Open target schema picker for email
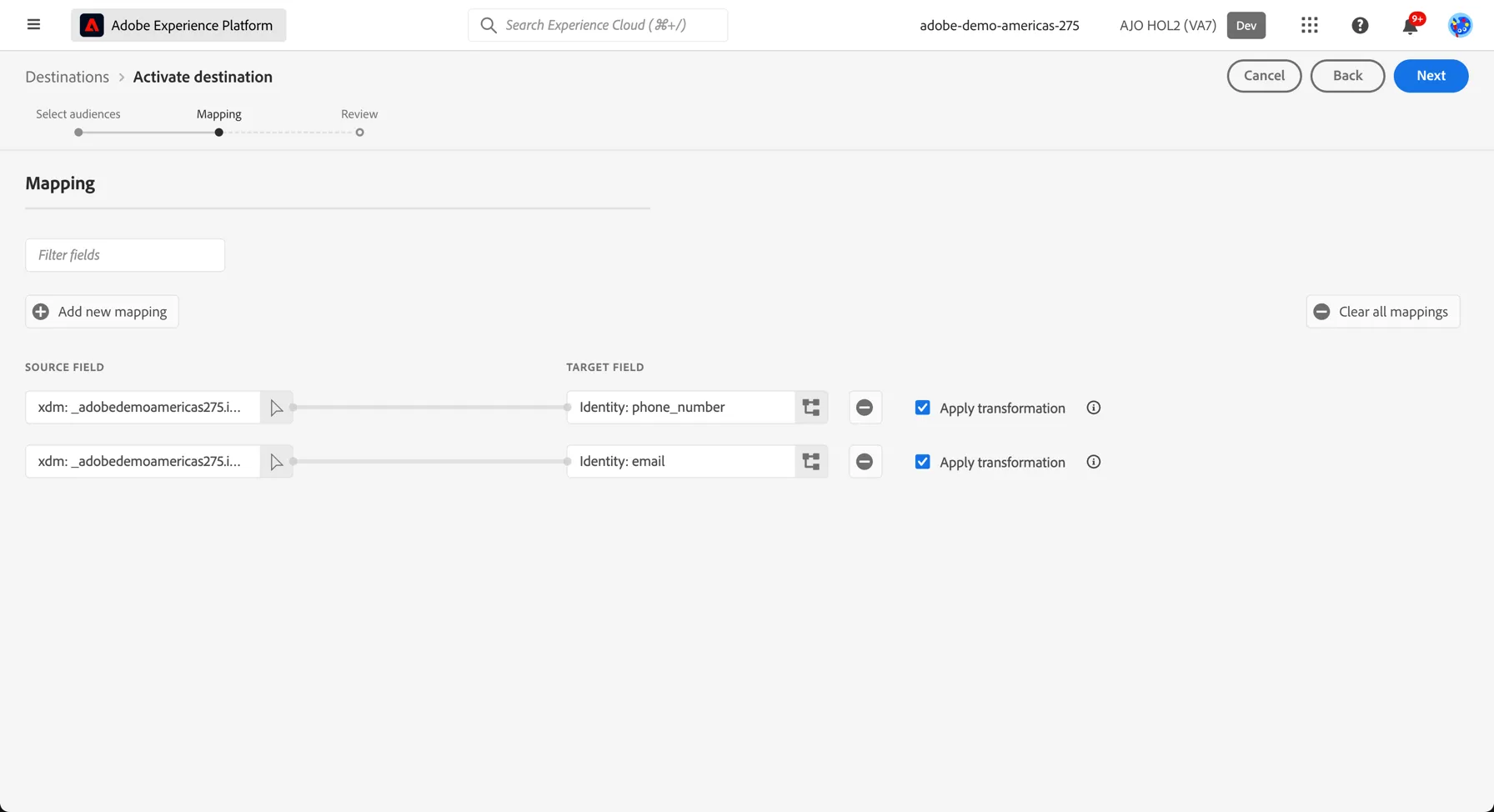Image resolution: width=1494 pixels, height=812 pixels. 811,462
